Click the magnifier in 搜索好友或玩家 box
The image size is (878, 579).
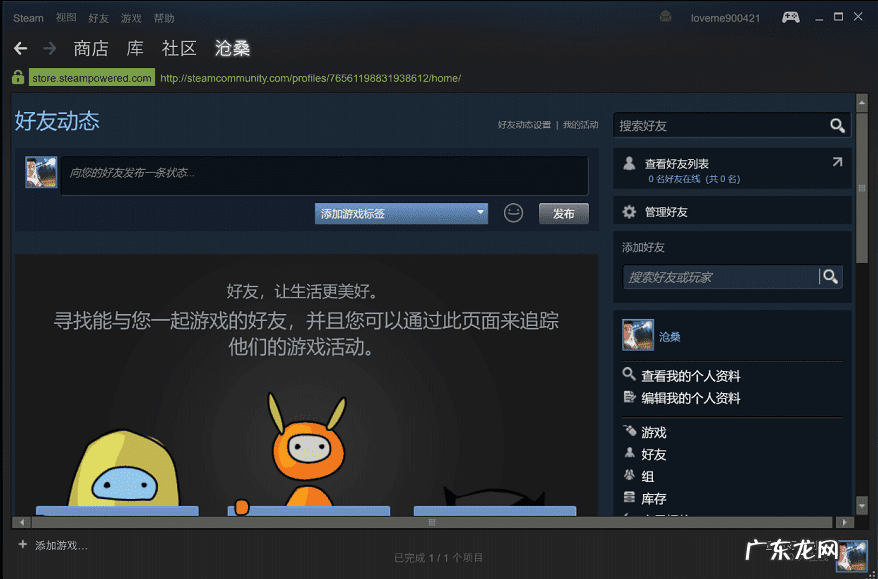[x=830, y=276]
